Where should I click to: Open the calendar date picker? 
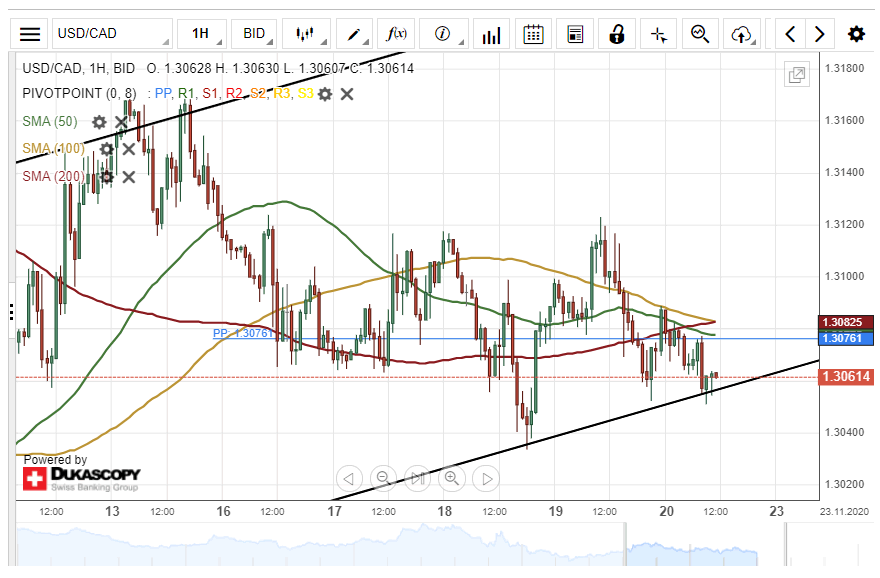(533, 34)
